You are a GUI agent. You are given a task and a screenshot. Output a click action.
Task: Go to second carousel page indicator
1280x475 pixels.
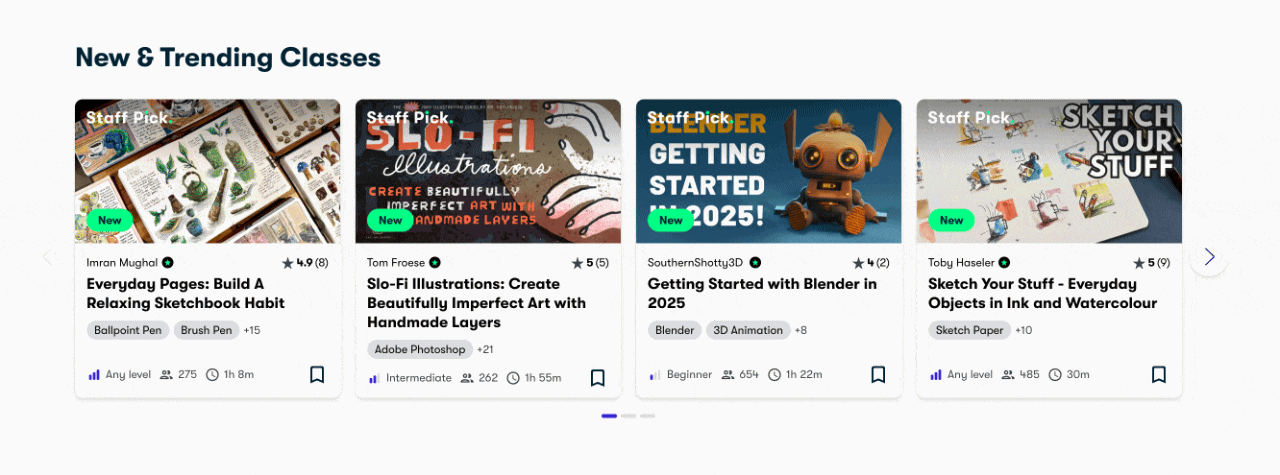click(628, 415)
